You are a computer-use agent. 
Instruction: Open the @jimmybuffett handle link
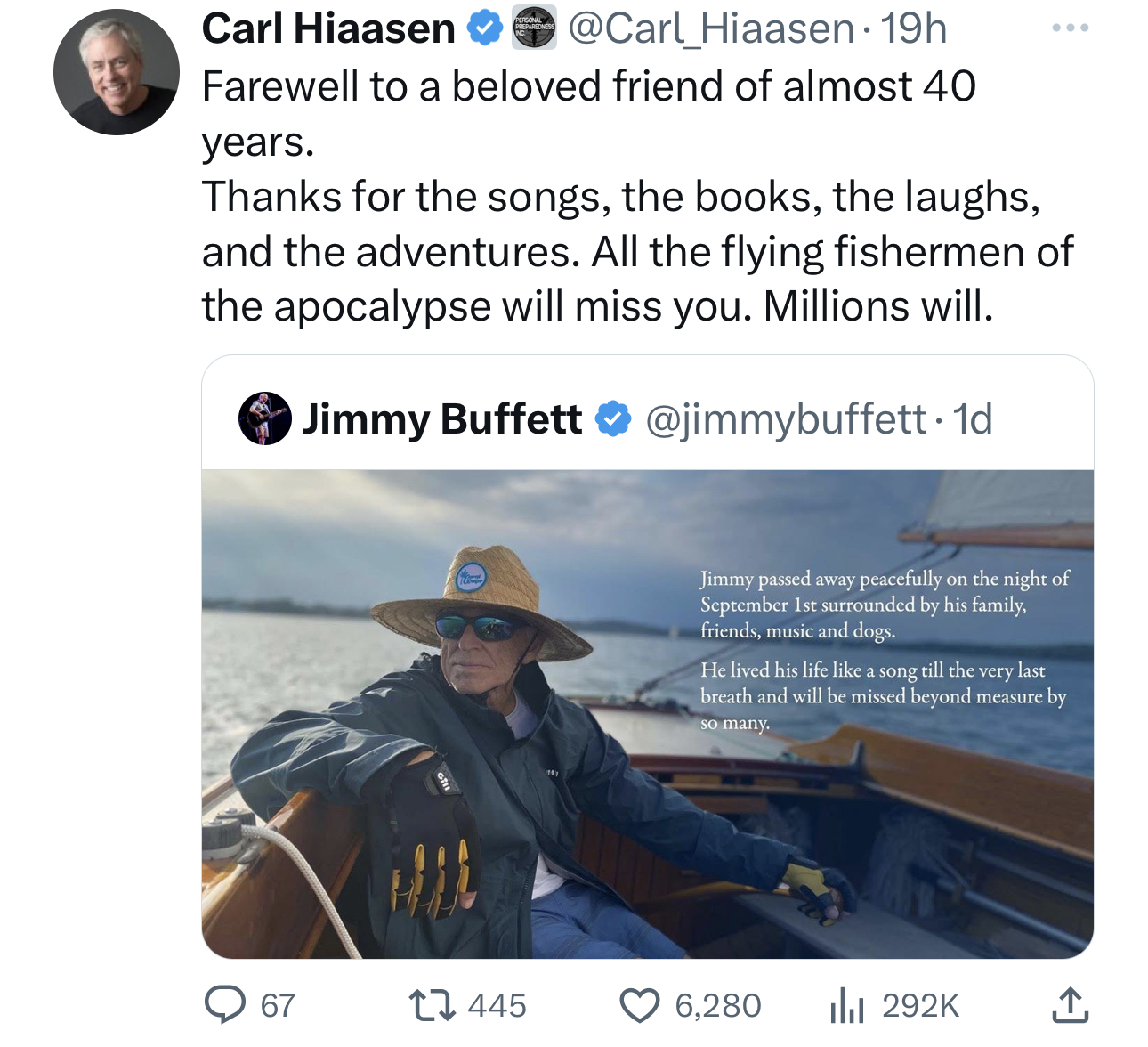785,418
